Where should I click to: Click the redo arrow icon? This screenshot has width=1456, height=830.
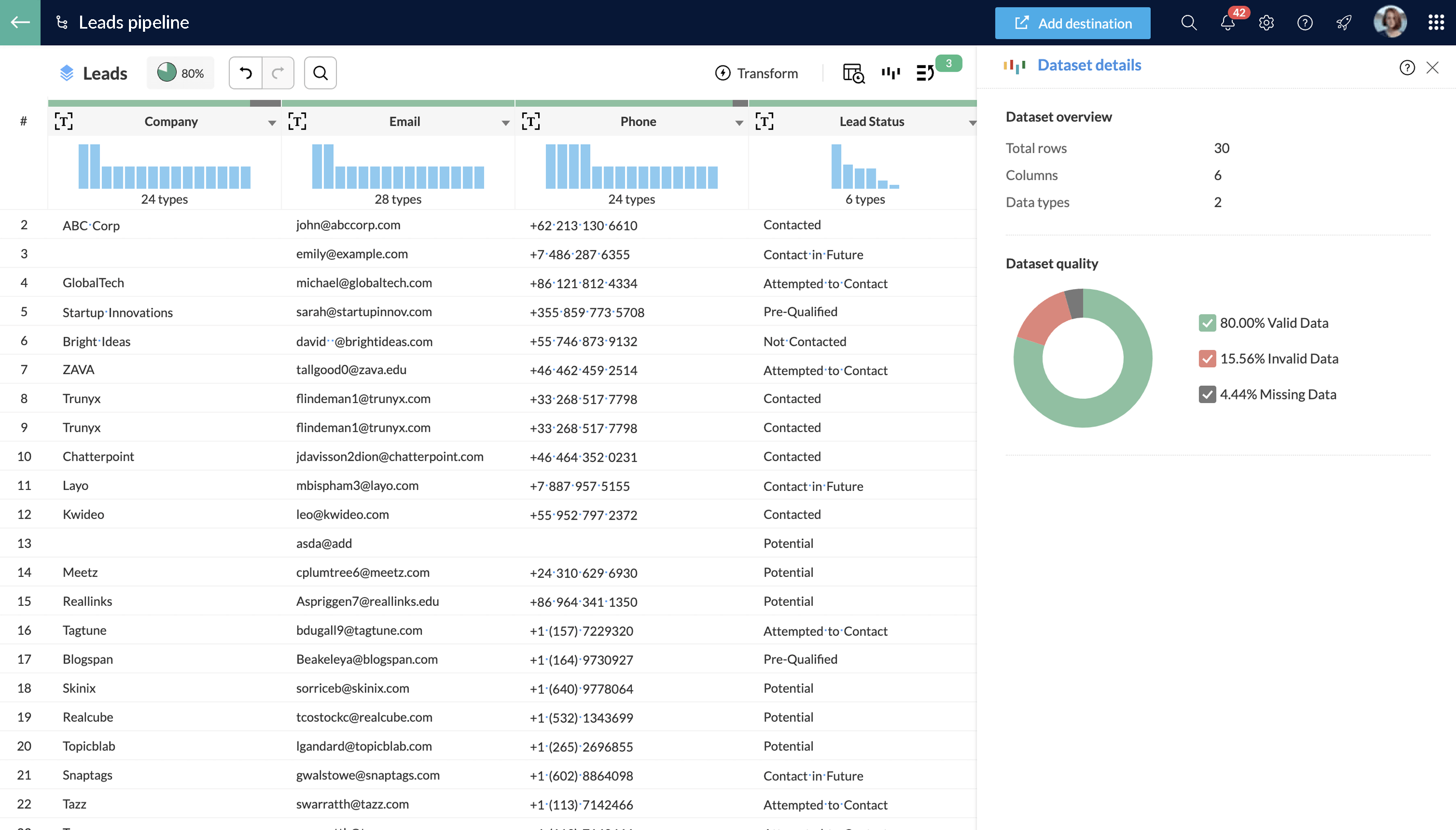[277, 72]
